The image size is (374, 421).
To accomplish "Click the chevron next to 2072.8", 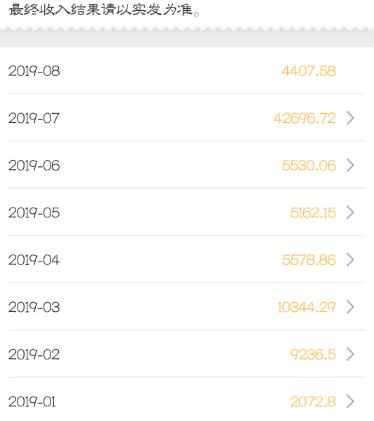I will click(x=350, y=402).
